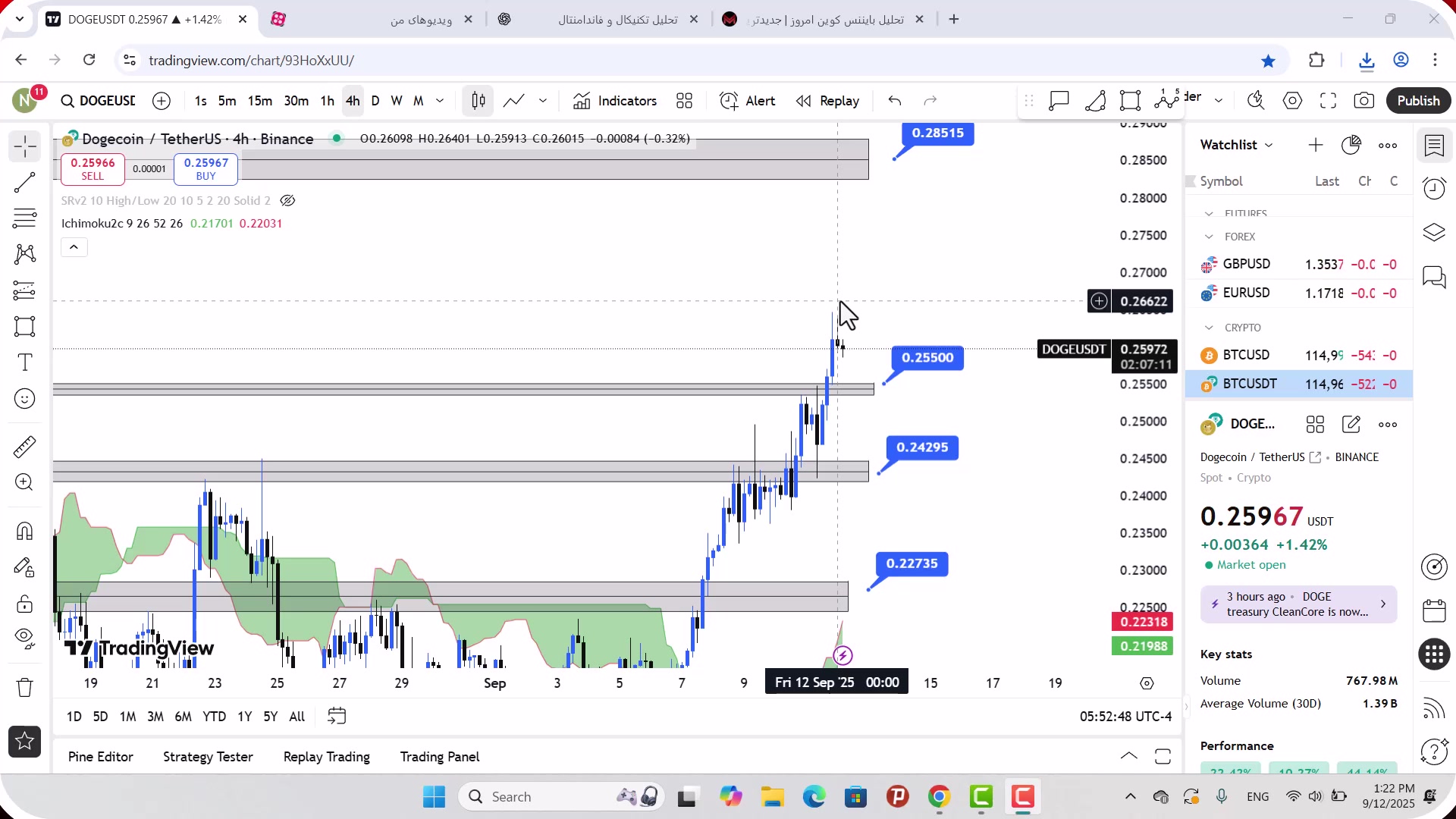
Task: Set date range to 1M
Action: coord(127,717)
